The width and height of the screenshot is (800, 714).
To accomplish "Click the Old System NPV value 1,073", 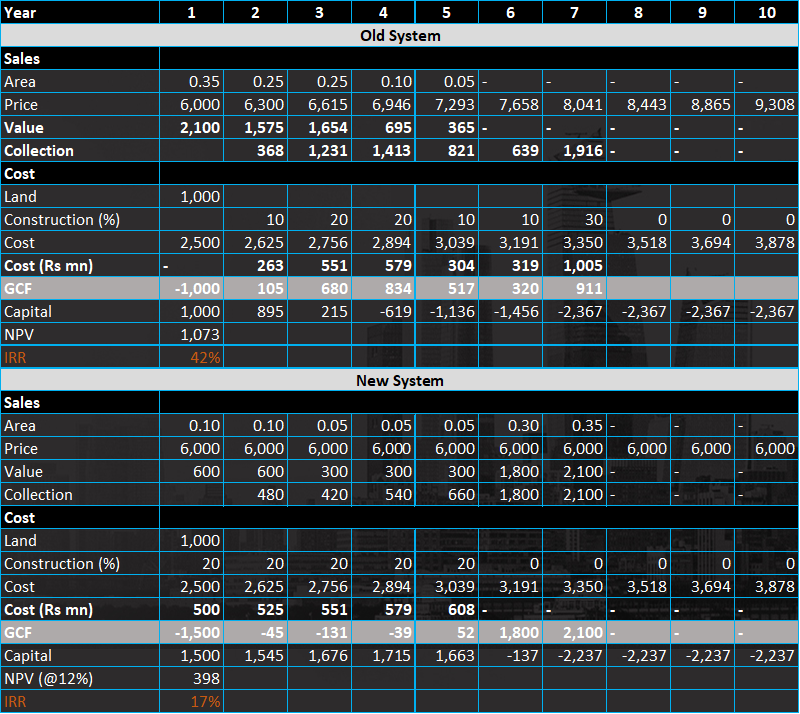I will 200,334.
